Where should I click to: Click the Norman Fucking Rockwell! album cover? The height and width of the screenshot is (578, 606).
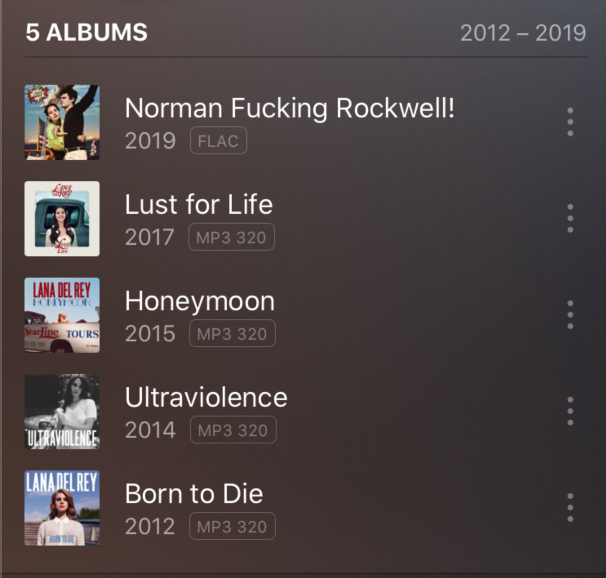(x=62, y=122)
